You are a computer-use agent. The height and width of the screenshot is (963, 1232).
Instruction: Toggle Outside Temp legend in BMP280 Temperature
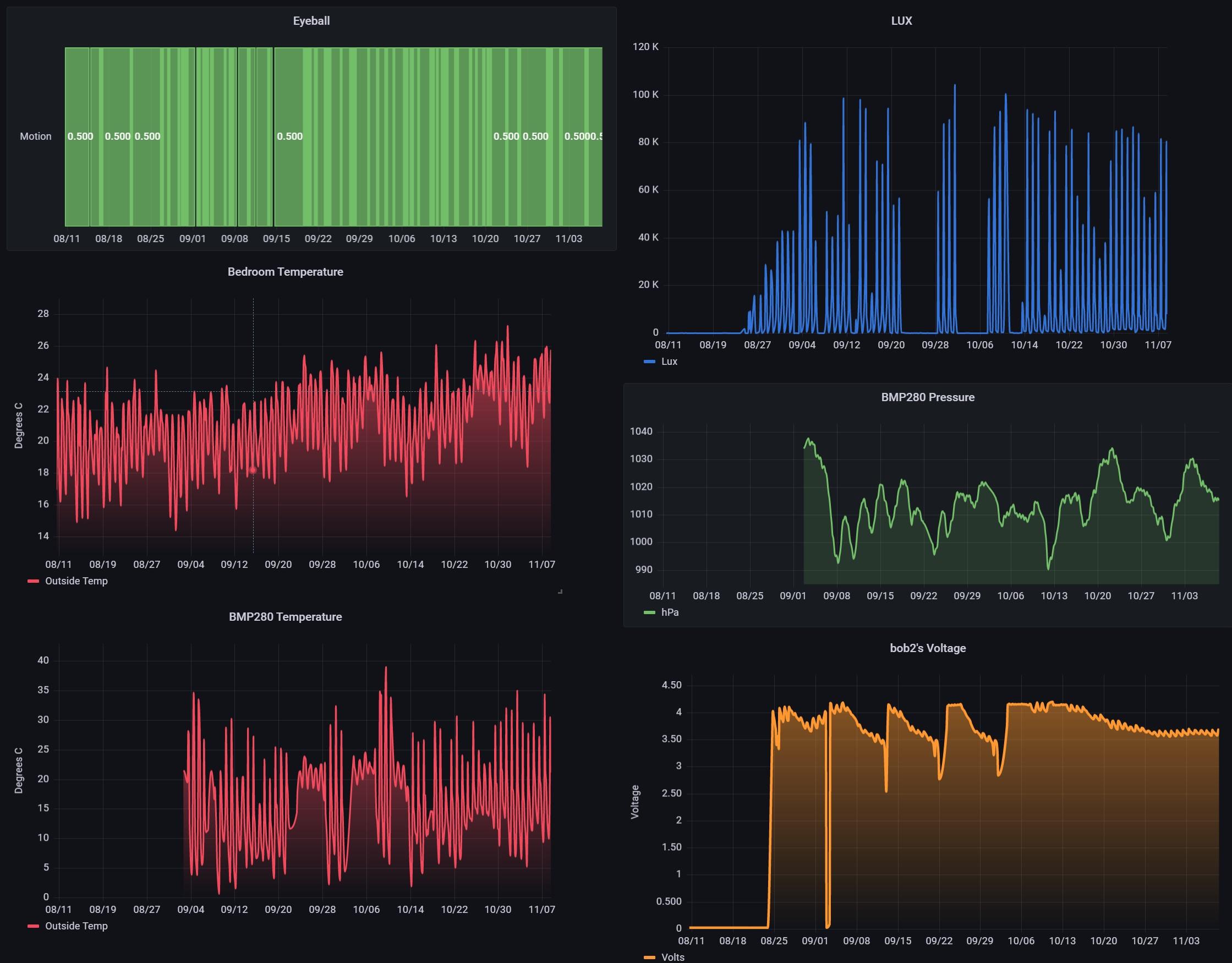76,926
